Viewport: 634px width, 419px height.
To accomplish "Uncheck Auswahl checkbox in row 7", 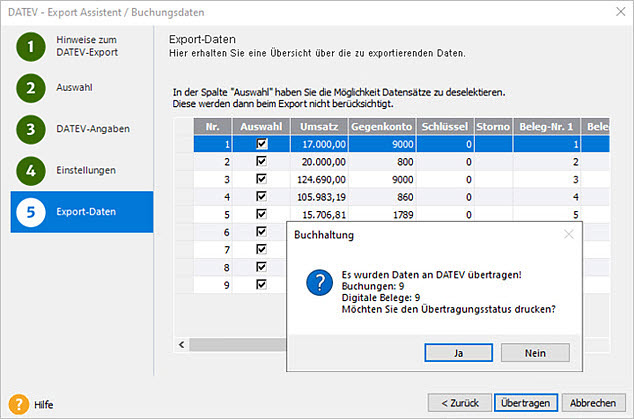I will (x=262, y=250).
